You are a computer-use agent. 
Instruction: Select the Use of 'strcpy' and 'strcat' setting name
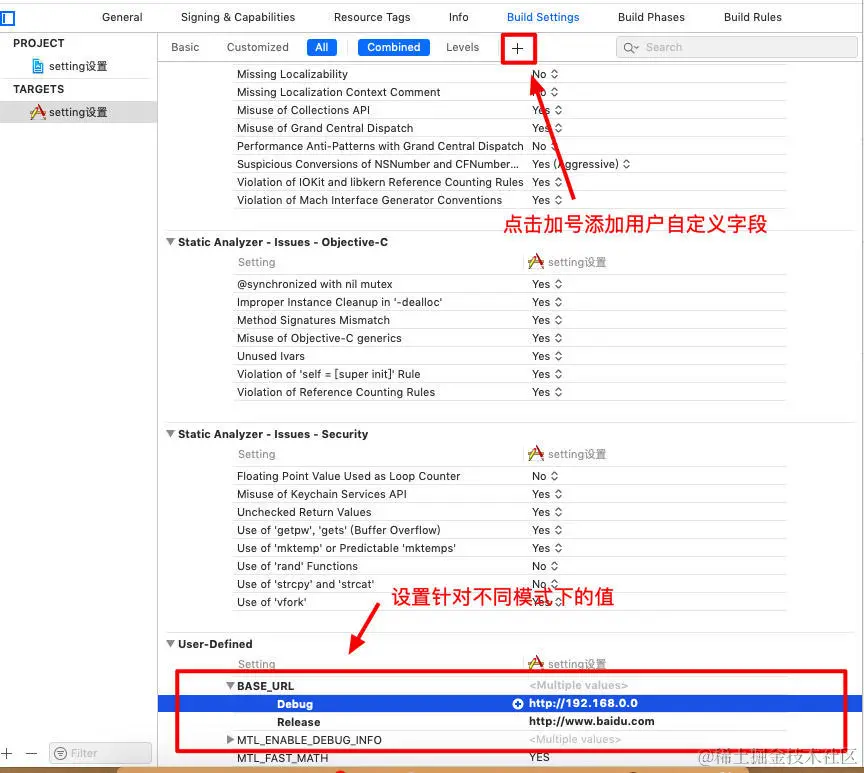305,584
